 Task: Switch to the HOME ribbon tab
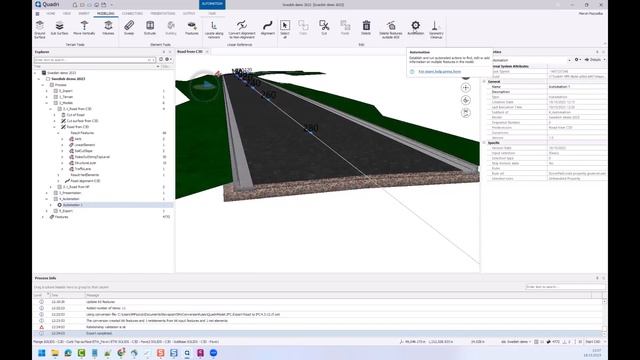(51, 13)
